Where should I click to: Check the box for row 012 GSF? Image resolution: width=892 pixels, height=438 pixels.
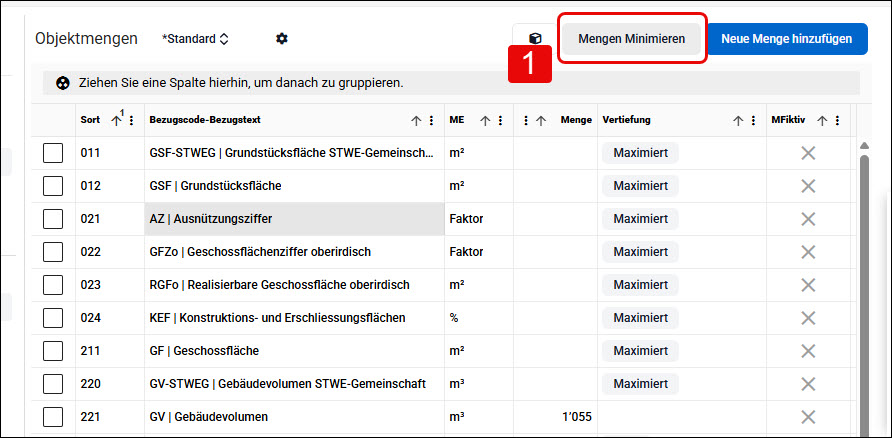coord(53,186)
